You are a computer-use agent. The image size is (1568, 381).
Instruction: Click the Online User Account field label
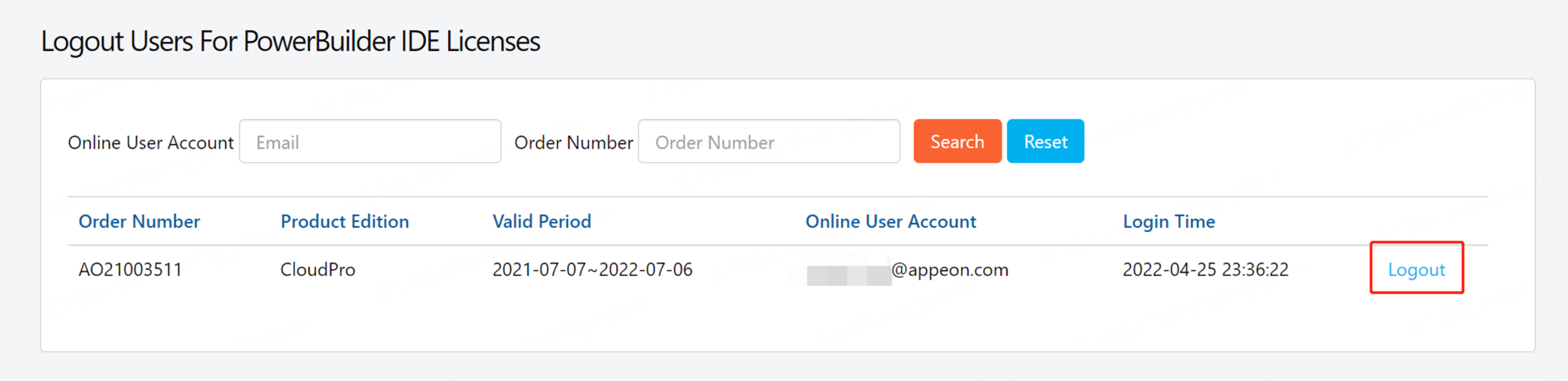[150, 142]
